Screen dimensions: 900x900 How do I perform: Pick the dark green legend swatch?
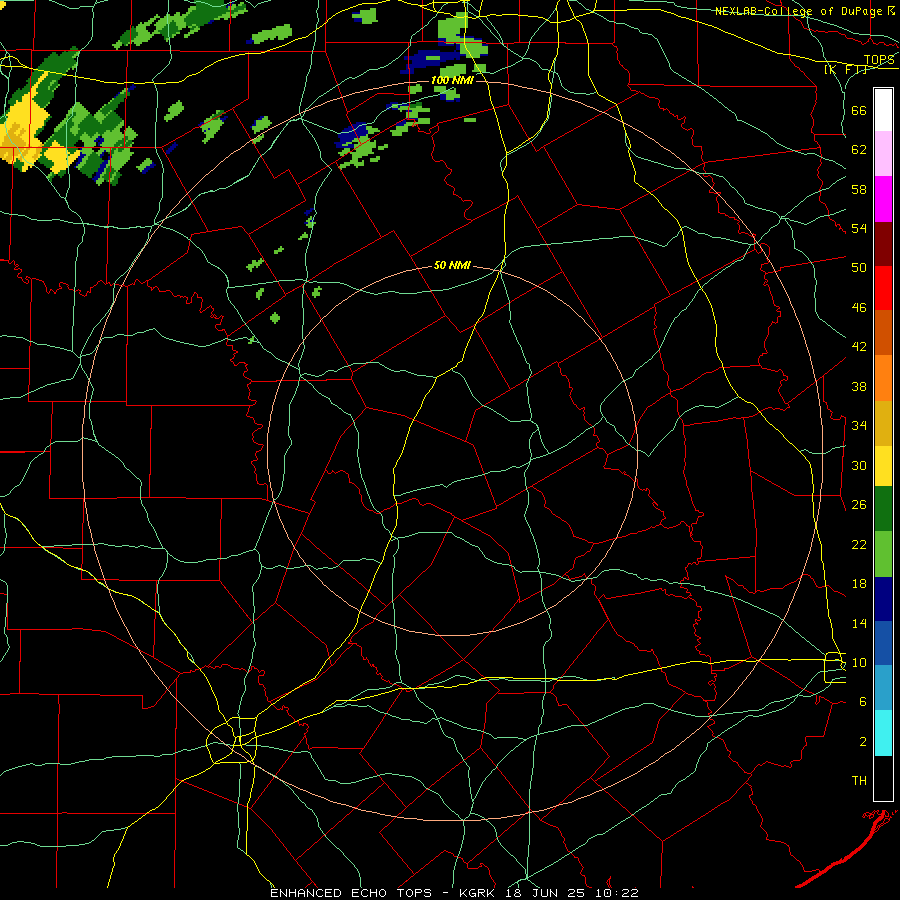[883, 509]
